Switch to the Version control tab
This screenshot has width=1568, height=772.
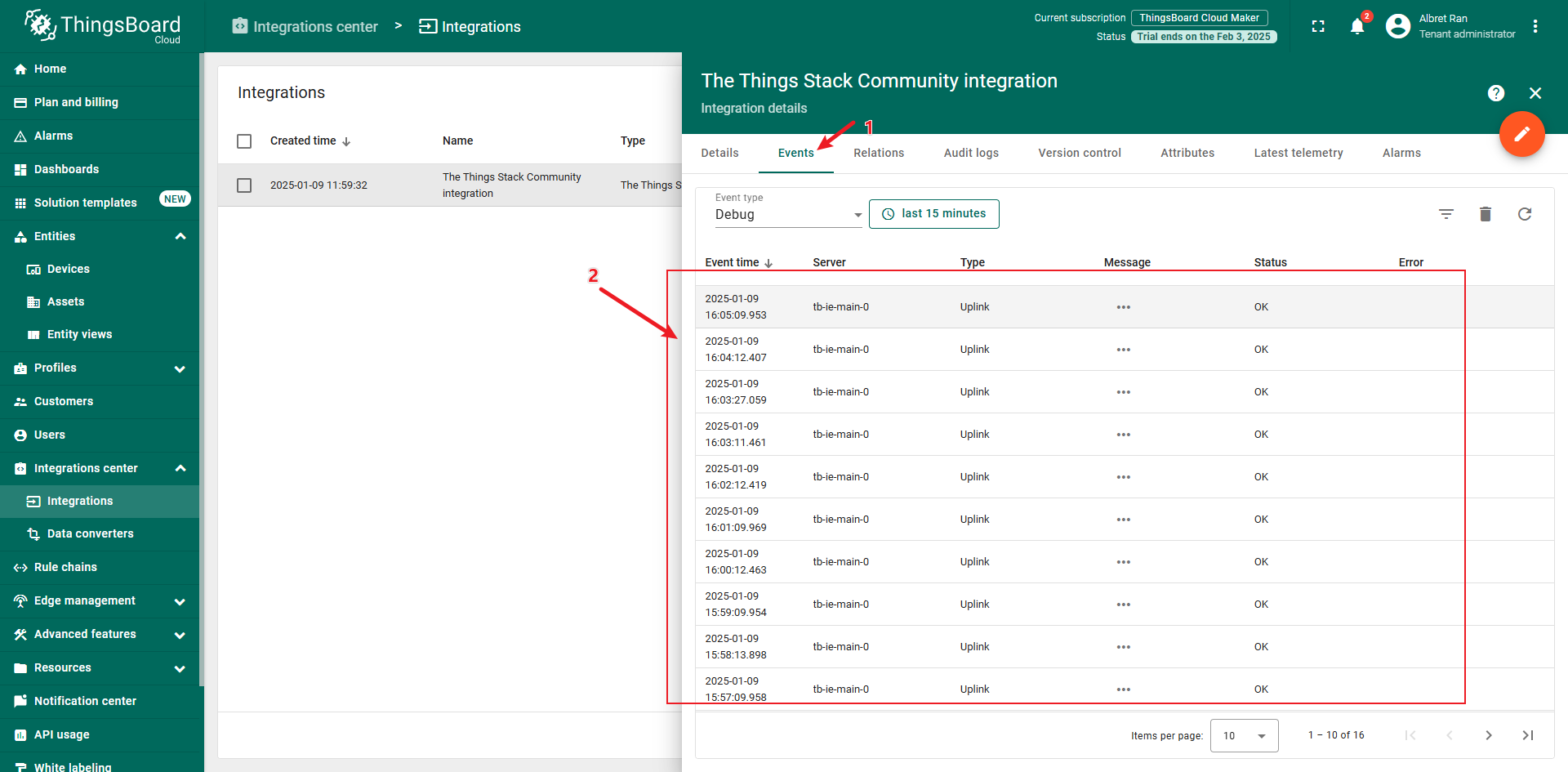(x=1080, y=153)
